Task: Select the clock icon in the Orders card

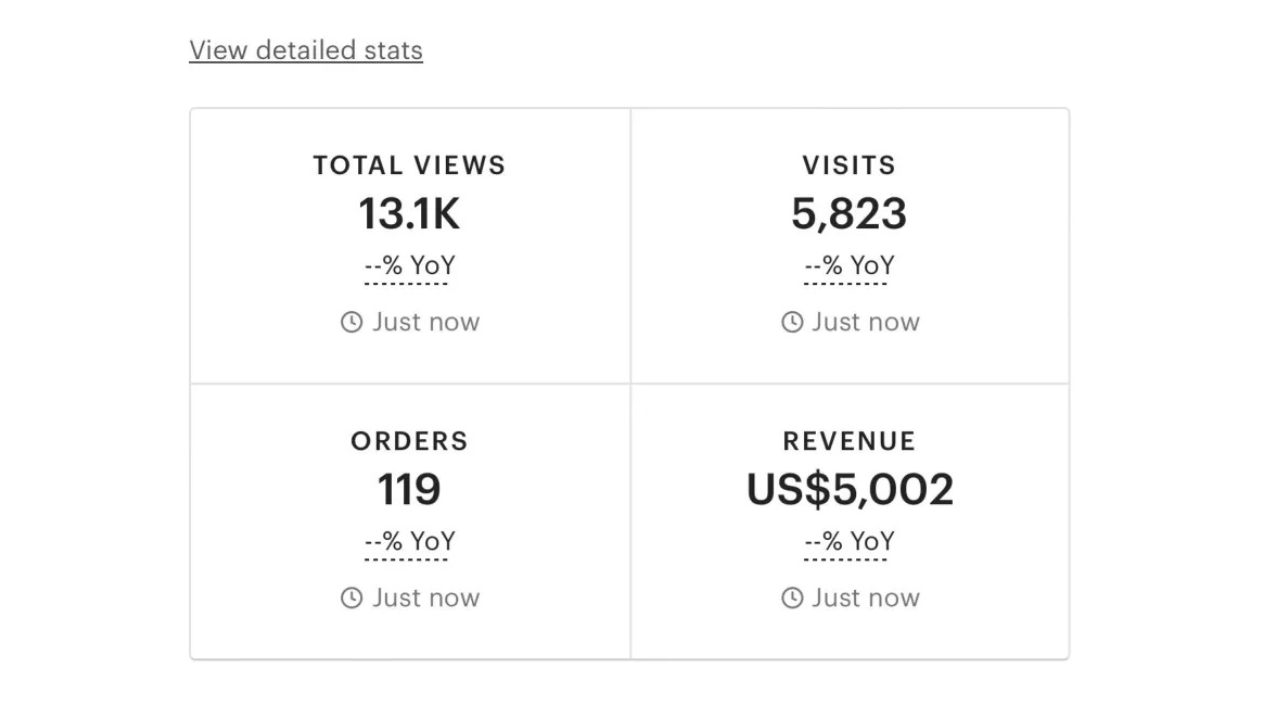Action: (351, 598)
